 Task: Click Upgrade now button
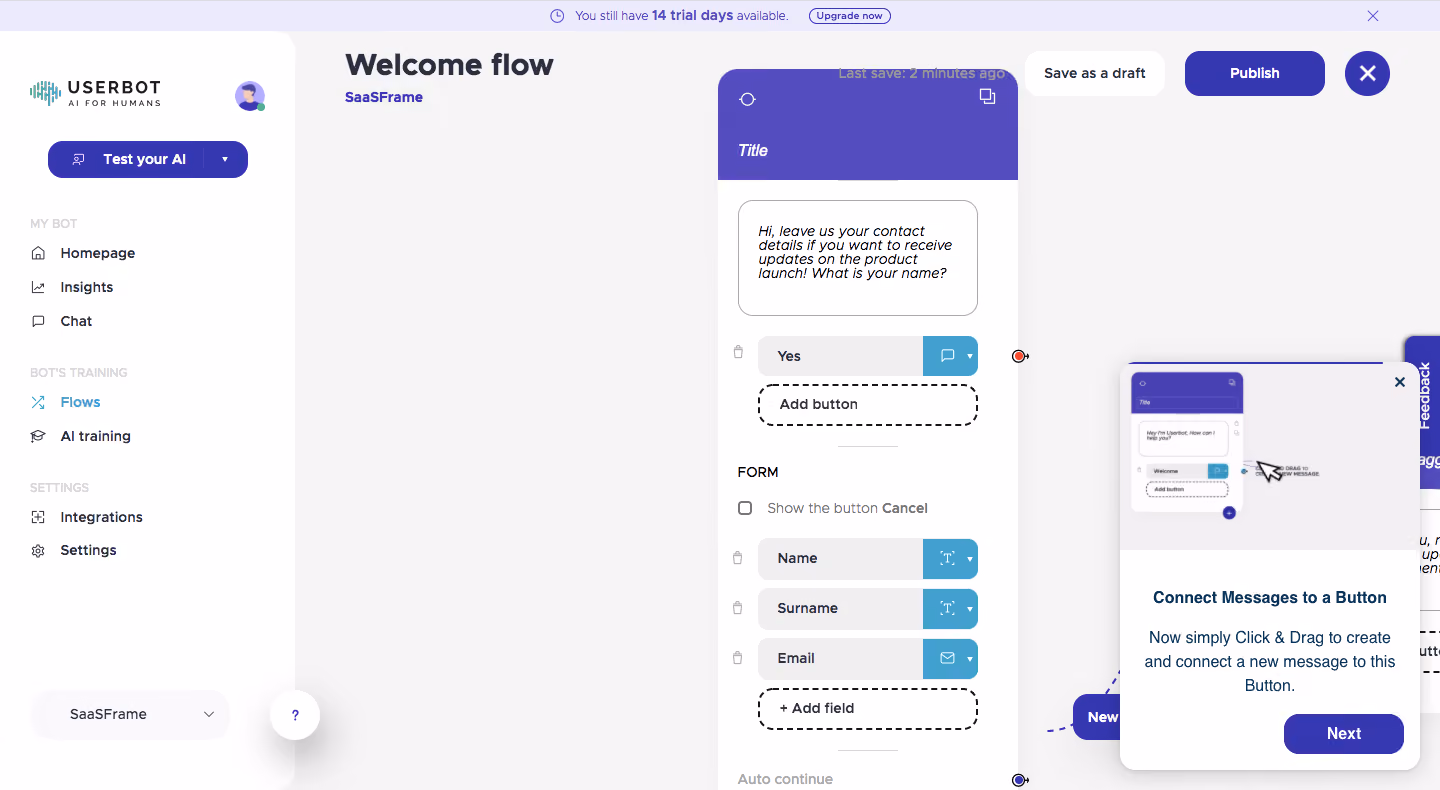pyautogui.click(x=849, y=16)
